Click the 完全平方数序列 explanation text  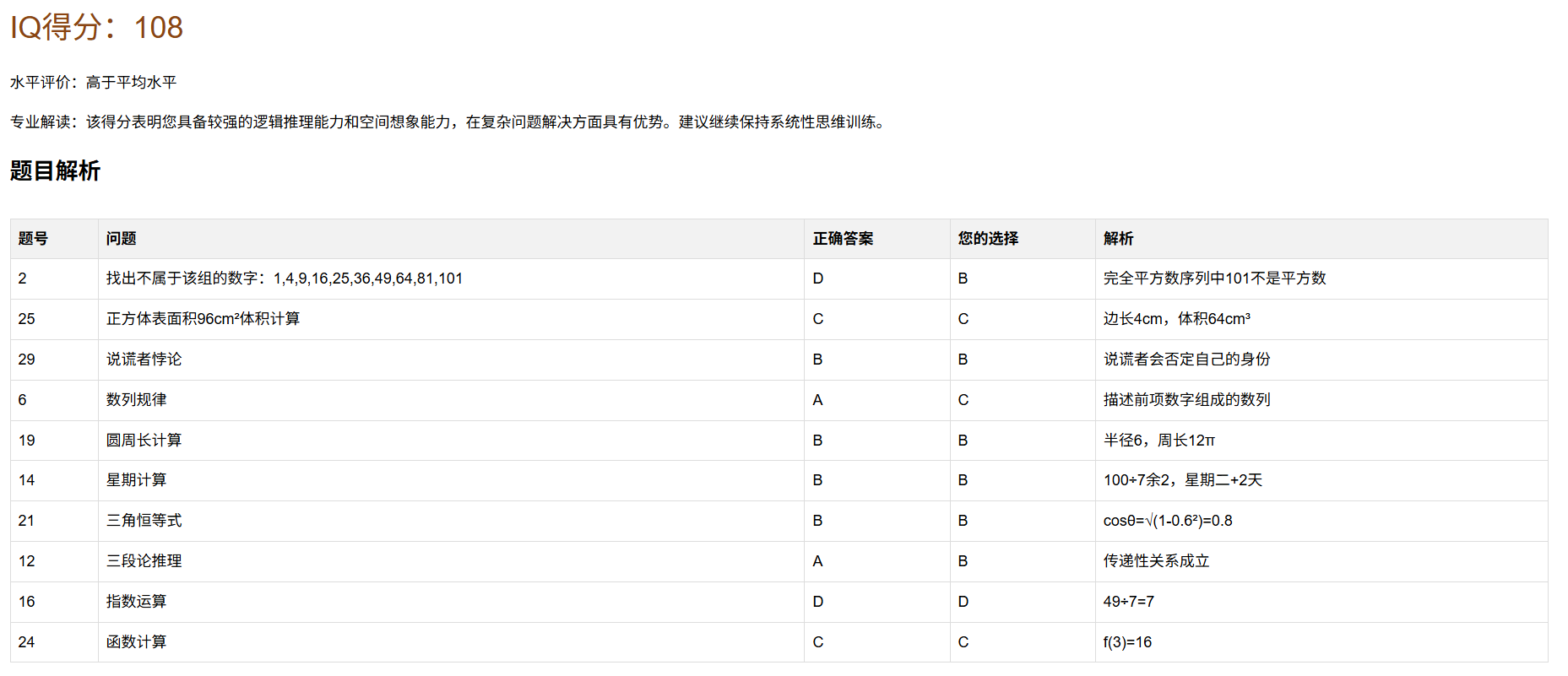pos(1214,279)
